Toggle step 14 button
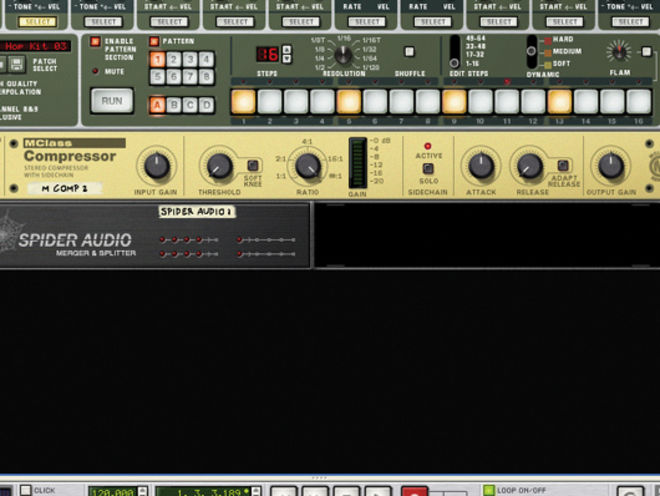Screen dimensions: 660x496 click(x=586, y=101)
